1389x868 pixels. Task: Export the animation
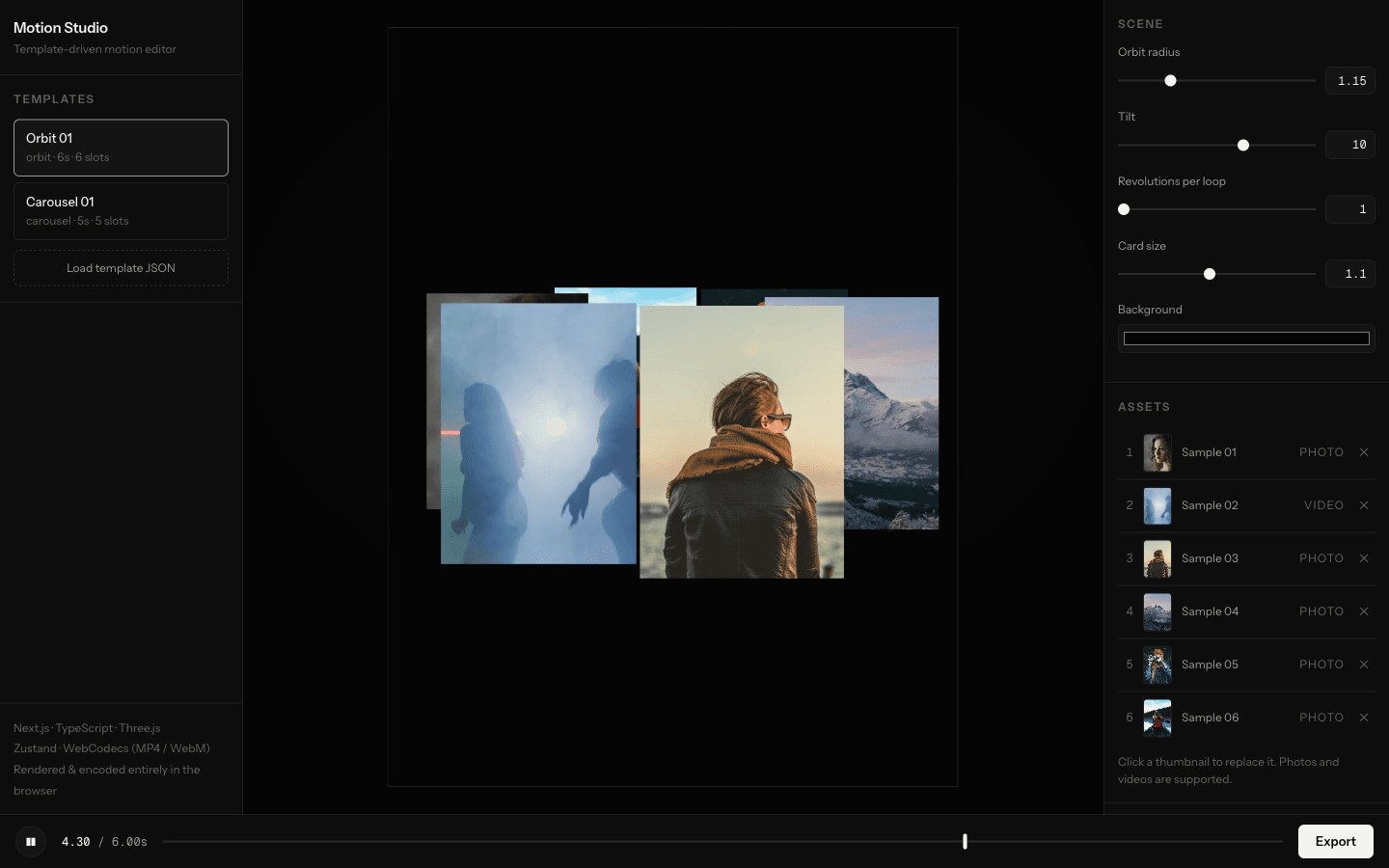point(1336,841)
